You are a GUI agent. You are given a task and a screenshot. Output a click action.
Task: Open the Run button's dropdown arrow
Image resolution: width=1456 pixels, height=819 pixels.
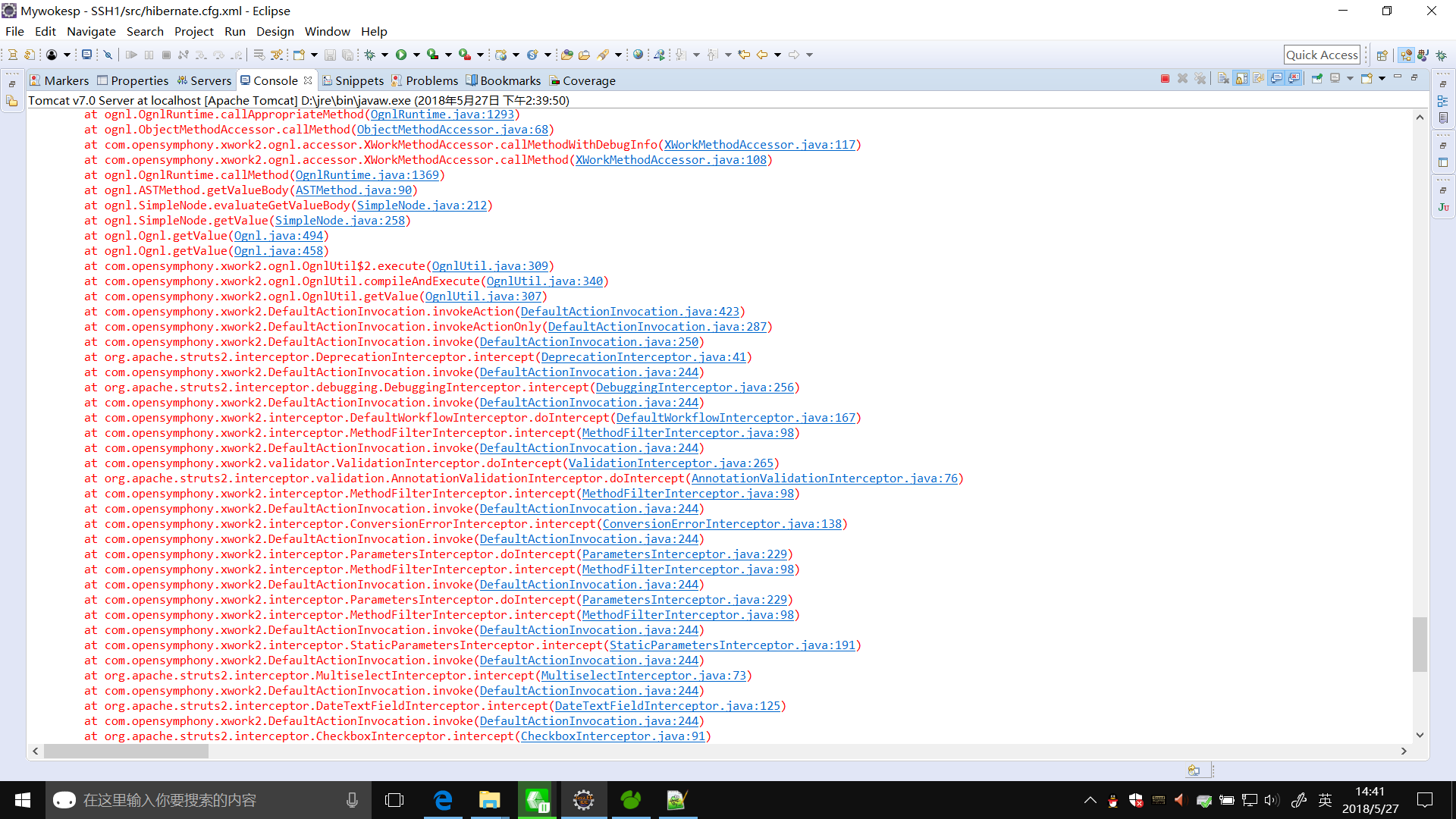pyautogui.click(x=416, y=55)
